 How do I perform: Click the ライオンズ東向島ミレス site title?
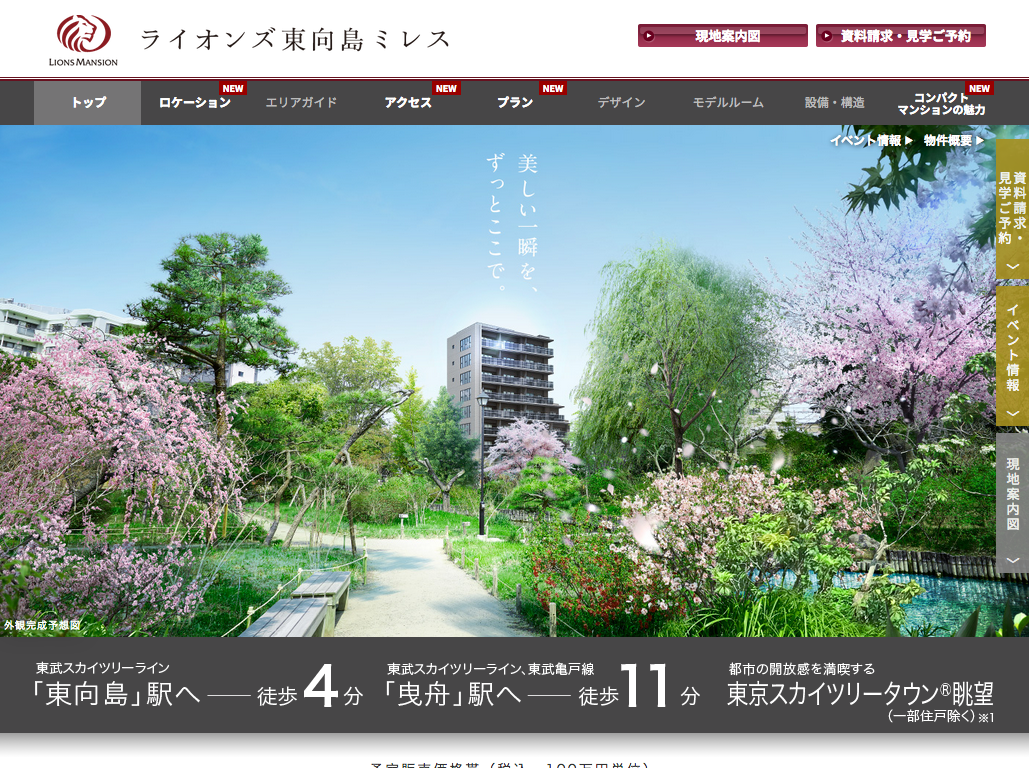[x=295, y=39]
